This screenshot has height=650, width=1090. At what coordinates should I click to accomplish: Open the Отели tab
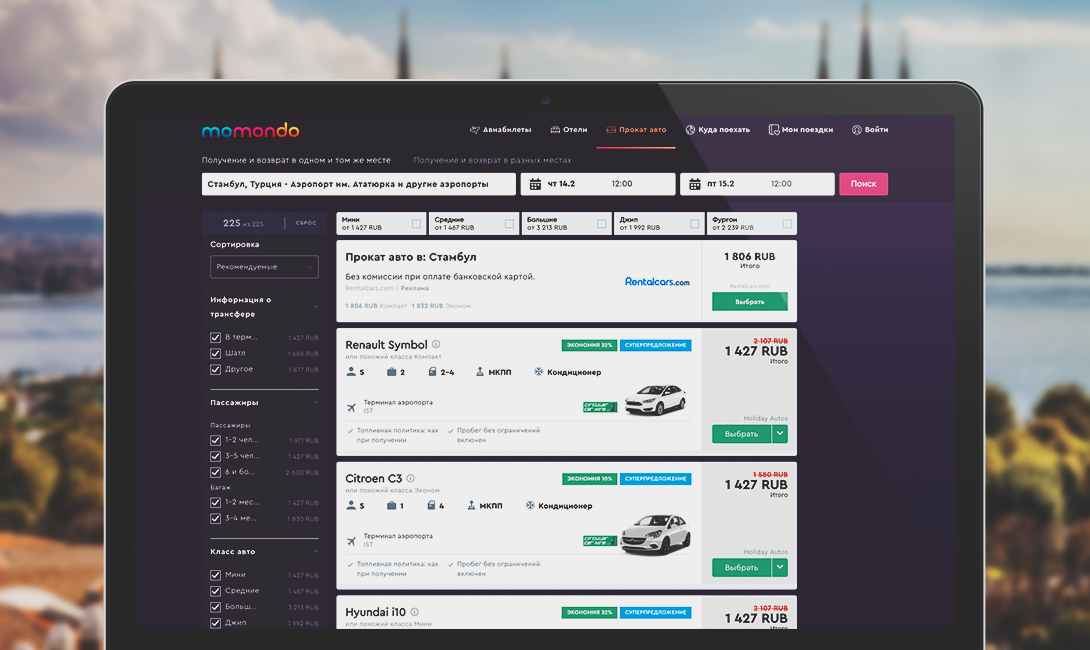coord(569,130)
